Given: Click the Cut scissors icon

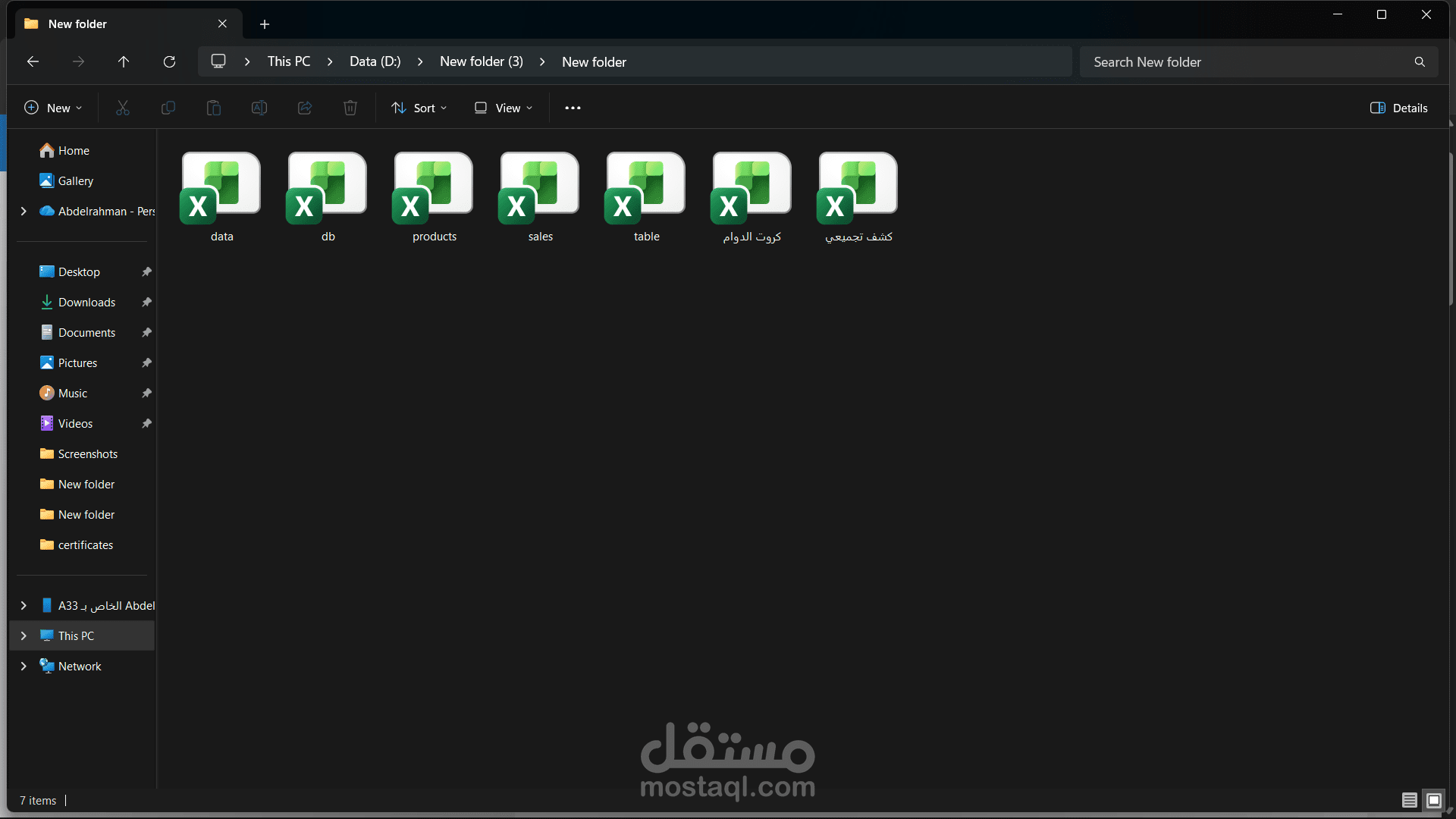Looking at the screenshot, I should 123,108.
